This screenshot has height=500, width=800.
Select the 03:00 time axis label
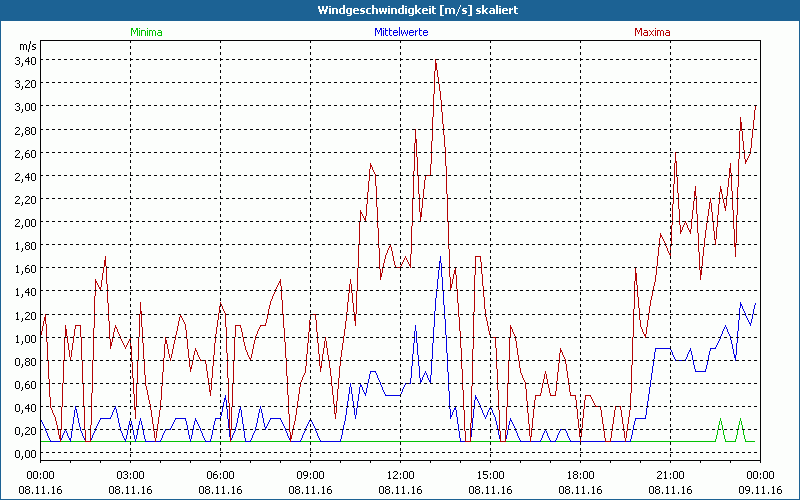130,474
